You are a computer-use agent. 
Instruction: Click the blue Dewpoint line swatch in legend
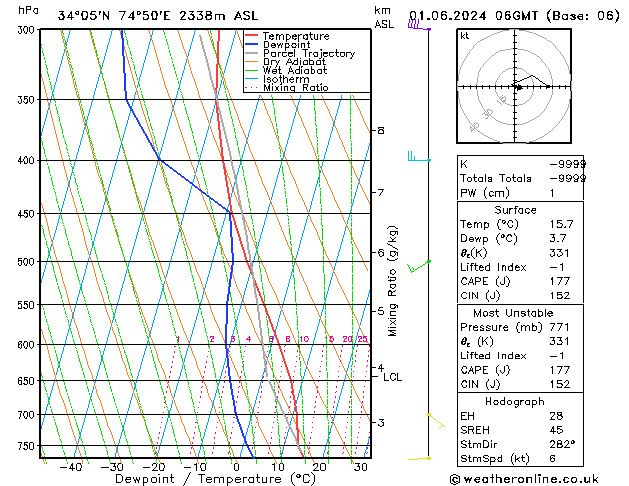point(251,44)
